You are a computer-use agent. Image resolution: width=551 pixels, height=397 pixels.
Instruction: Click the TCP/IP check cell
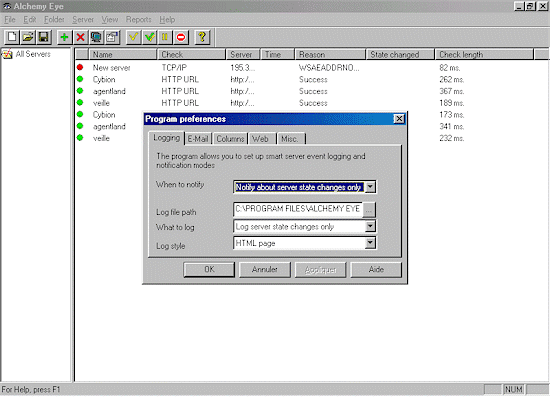(x=174, y=68)
